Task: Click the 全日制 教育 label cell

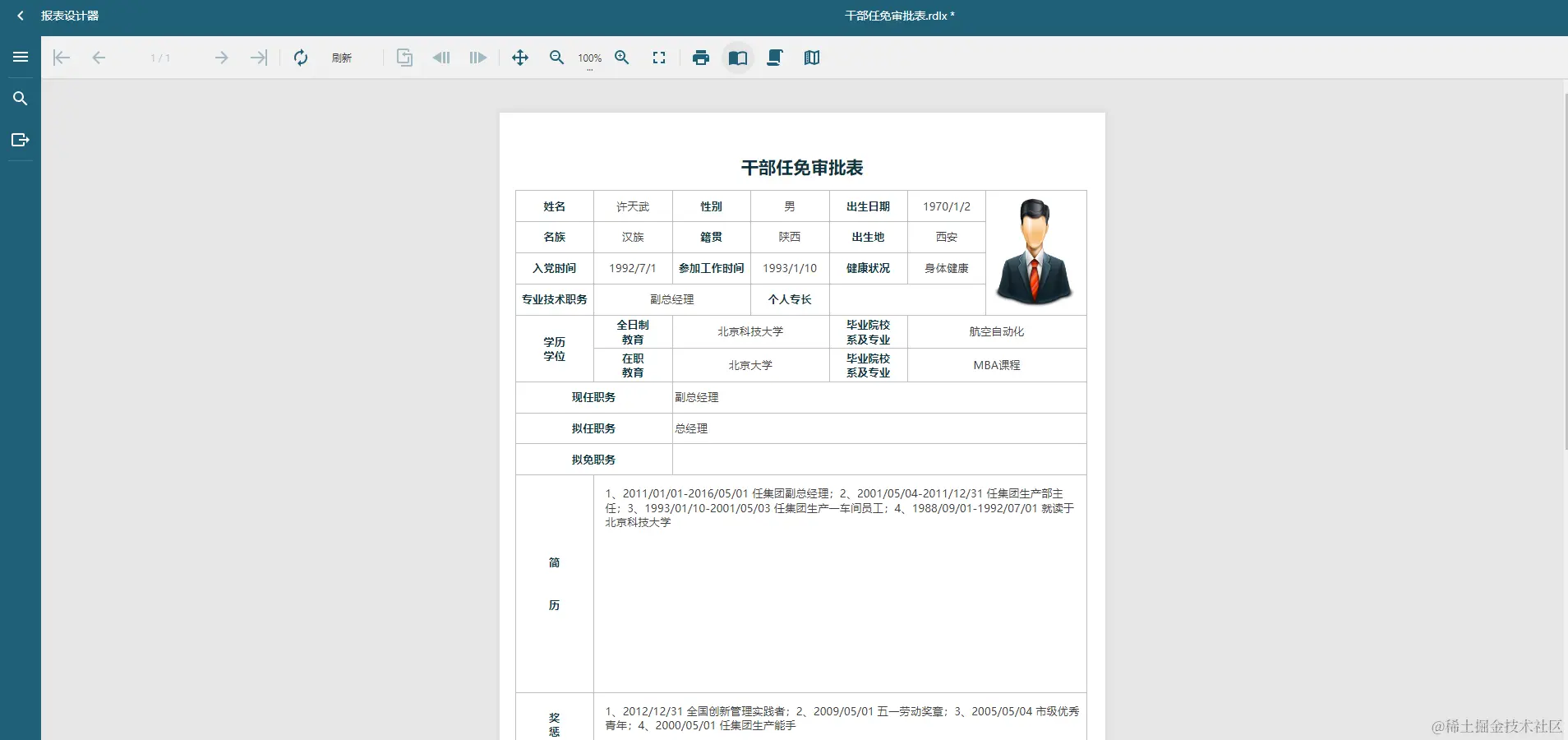Action: [633, 332]
